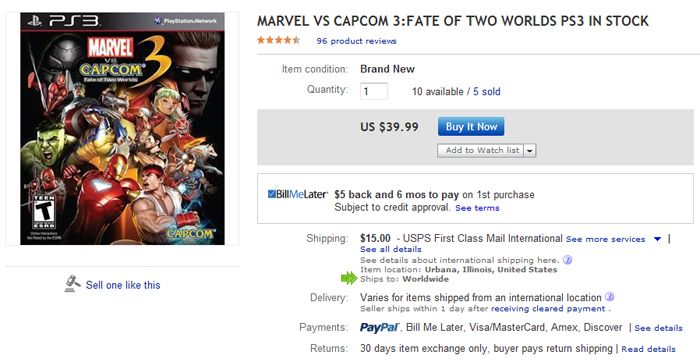Click the green arrow beside Ships to
This screenshot has width=700, height=362.
coord(349,279)
